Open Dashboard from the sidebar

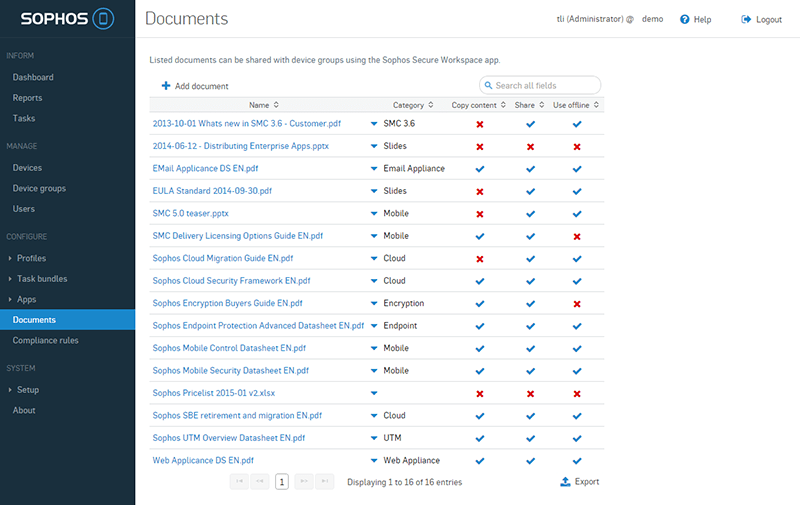(x=33, y=77)
